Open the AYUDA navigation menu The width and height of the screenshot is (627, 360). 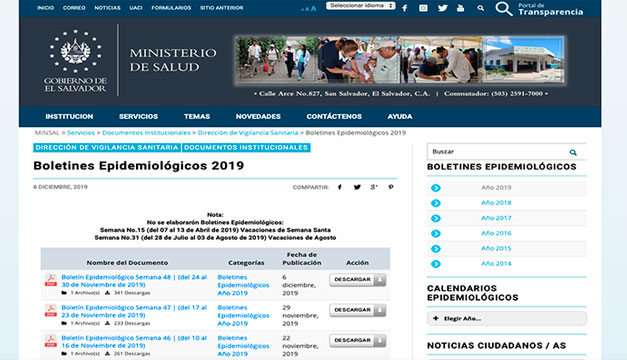(x=399, y=116)
